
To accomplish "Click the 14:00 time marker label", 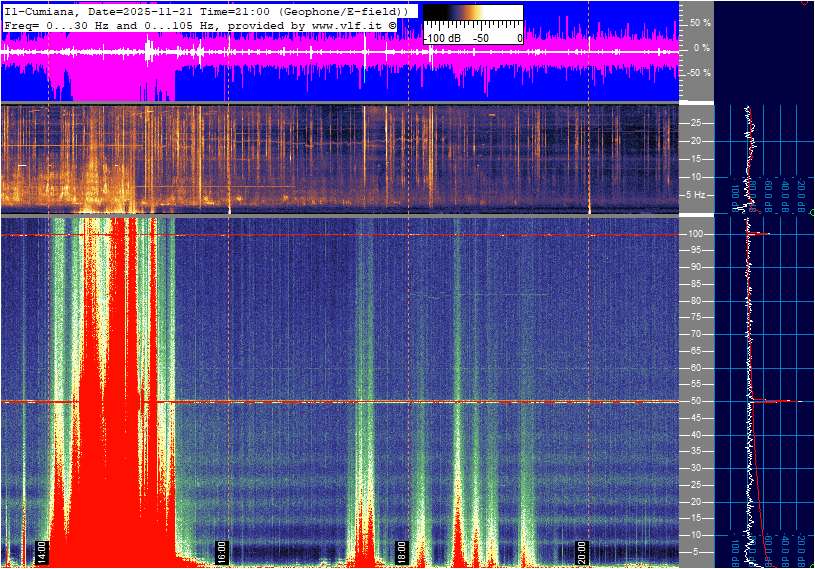I will coord(42,552).
